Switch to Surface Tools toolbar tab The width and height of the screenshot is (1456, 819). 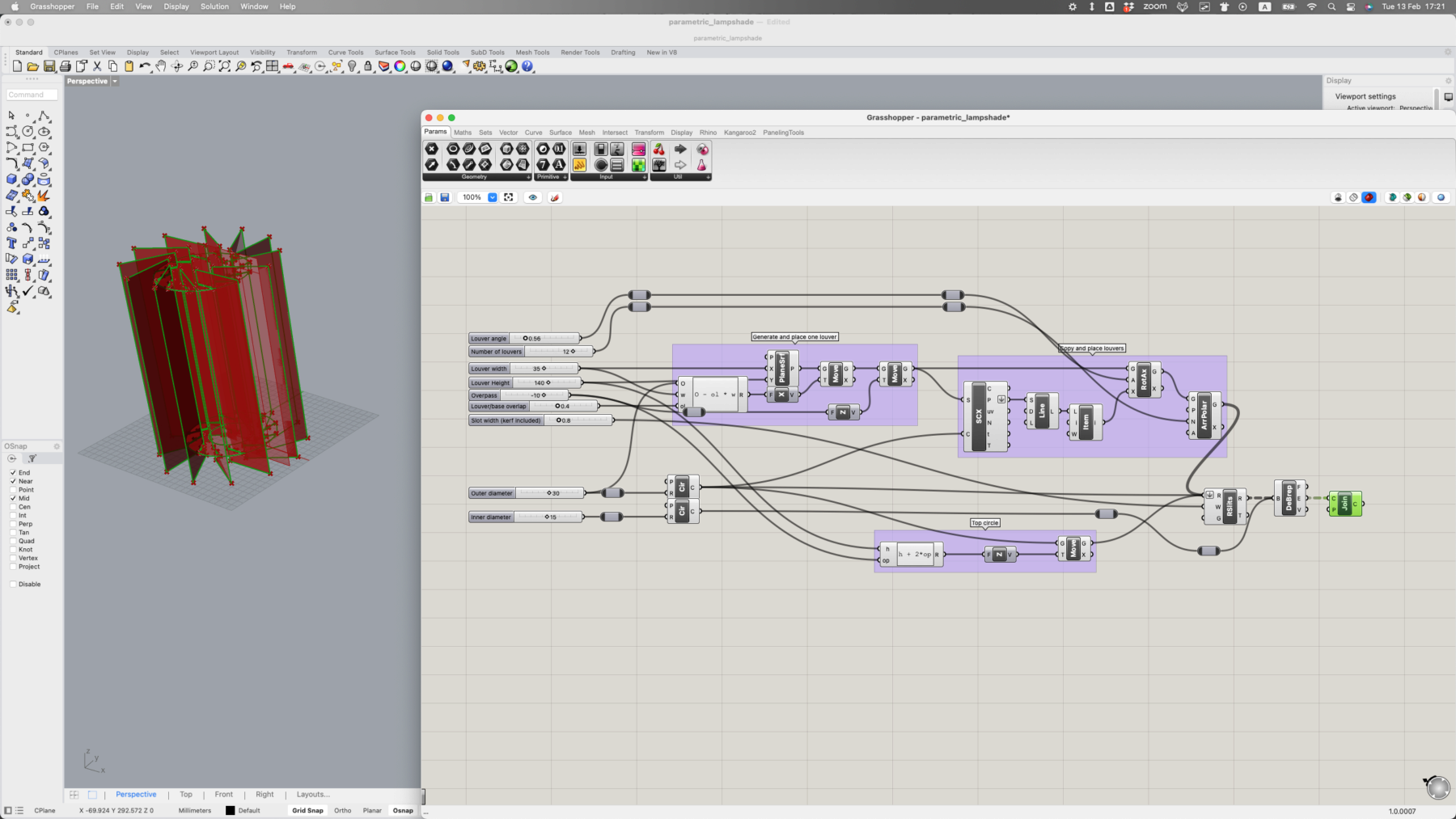click(x=395, y=53)
